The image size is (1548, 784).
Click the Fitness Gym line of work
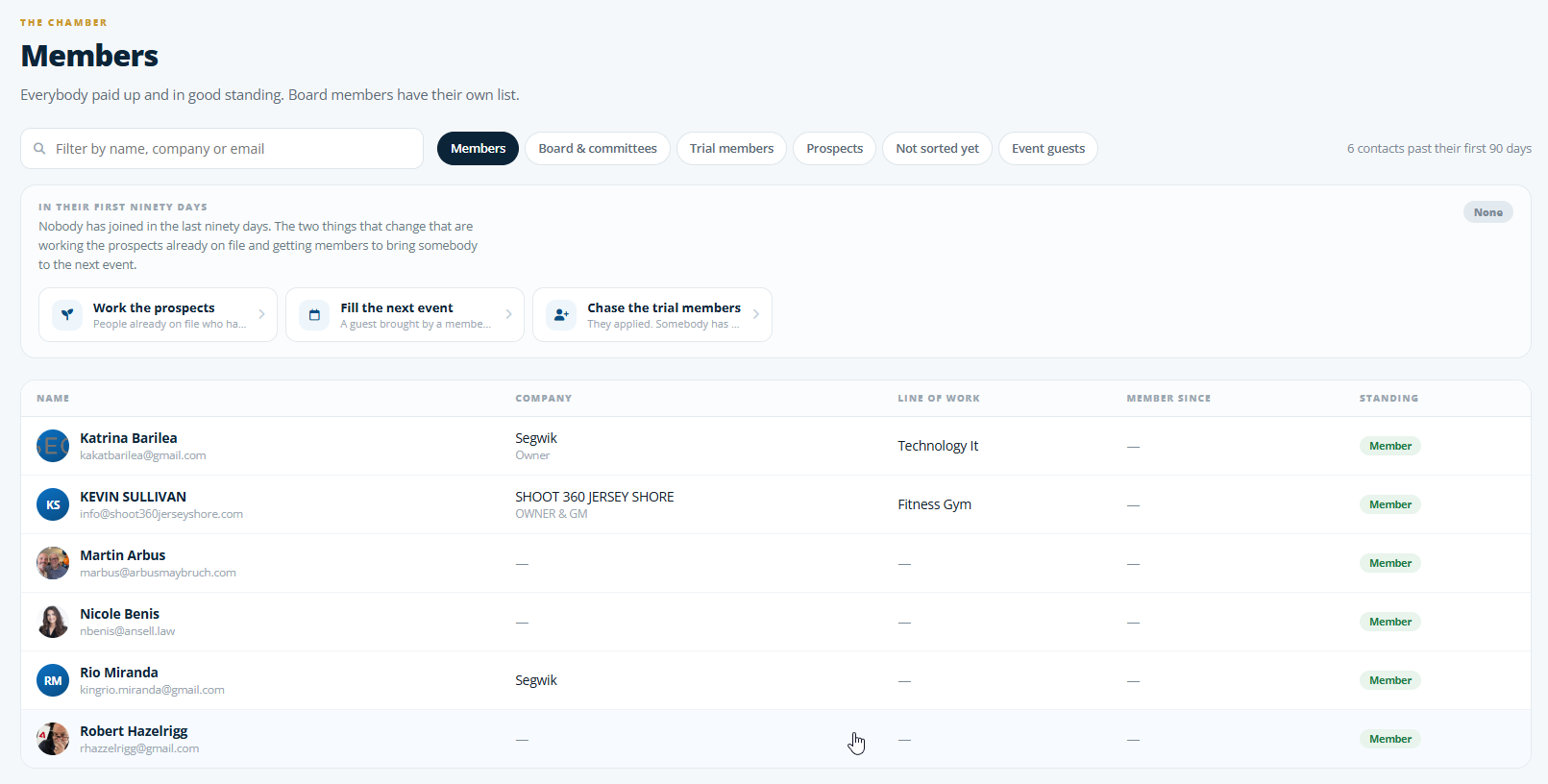pyautogui.click(x=934, y=504)
